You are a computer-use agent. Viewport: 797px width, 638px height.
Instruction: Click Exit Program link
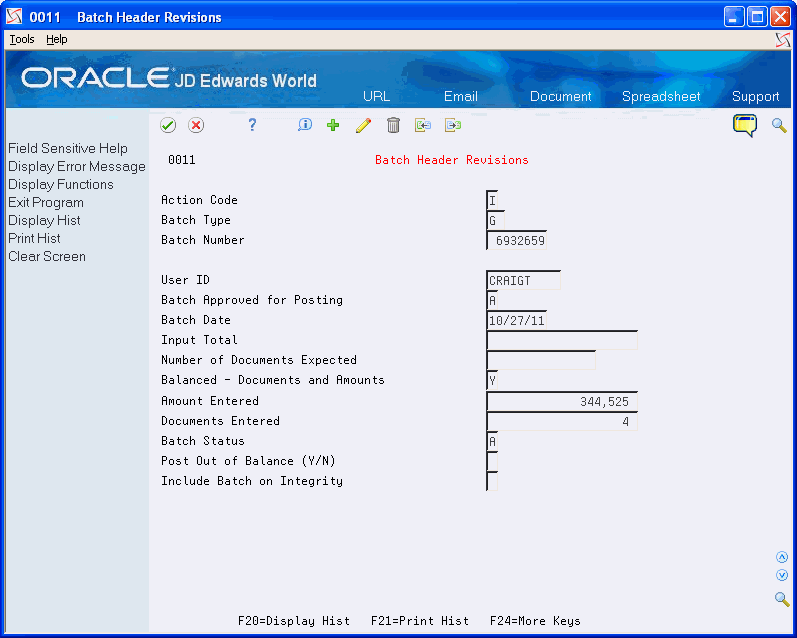click(x=46, y=202)
